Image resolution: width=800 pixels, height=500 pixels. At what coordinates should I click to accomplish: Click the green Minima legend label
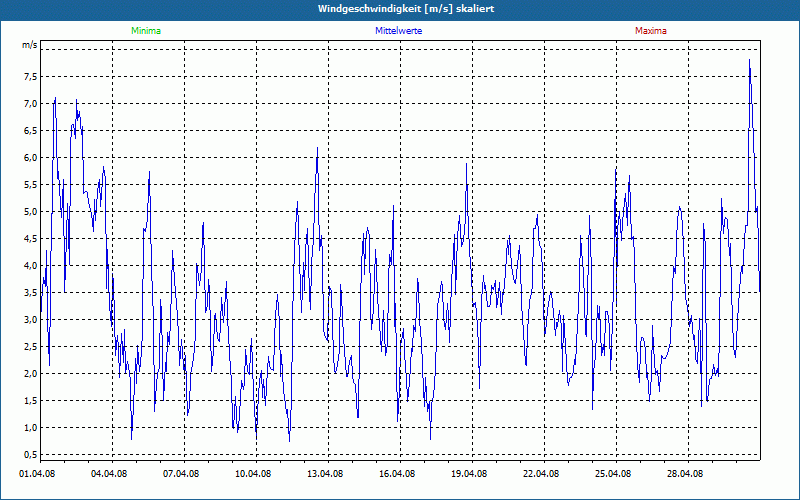146,31
